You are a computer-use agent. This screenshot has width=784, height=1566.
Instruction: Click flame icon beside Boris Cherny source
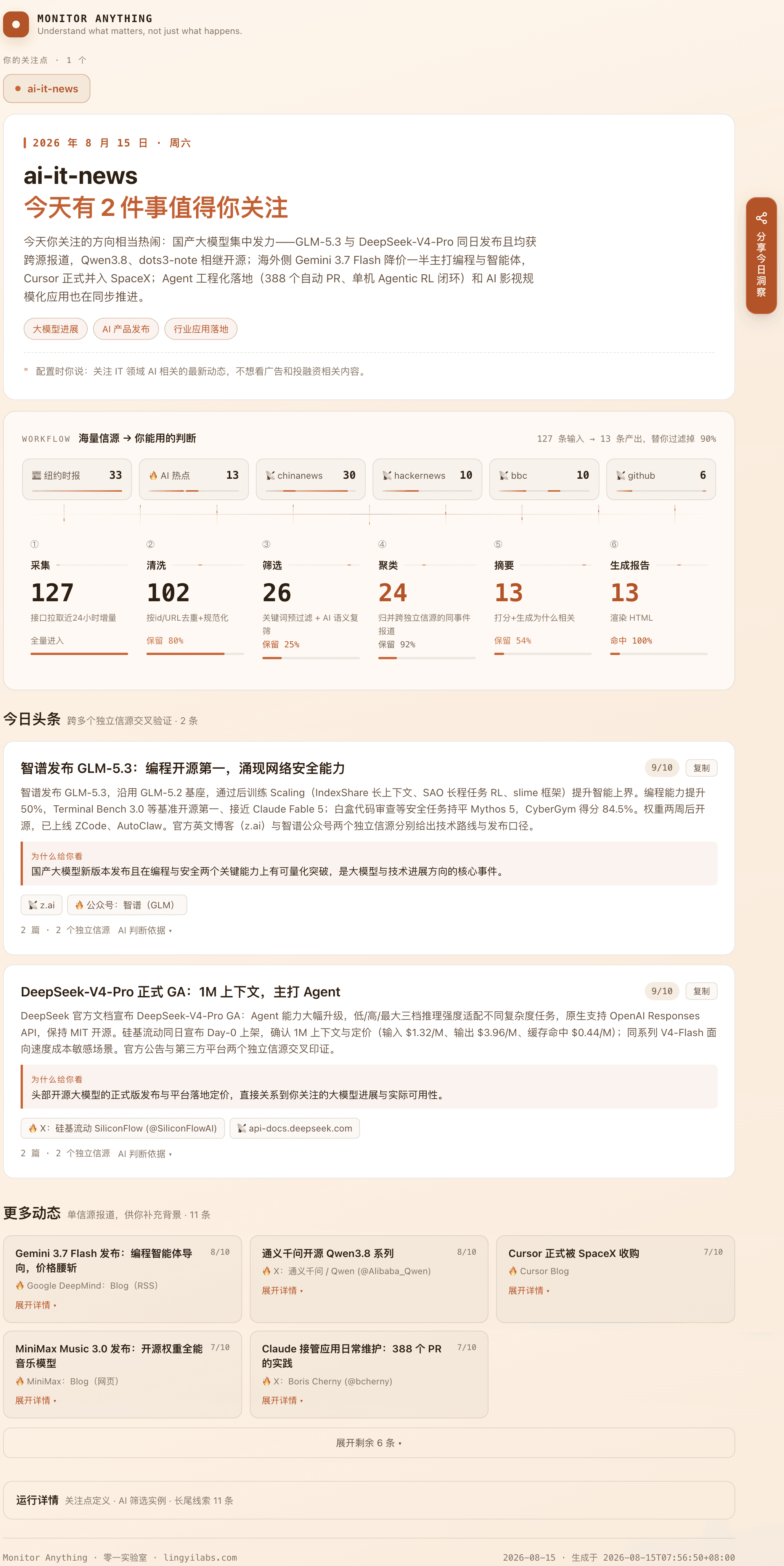pyautogui.click(x=267, y=1381)
